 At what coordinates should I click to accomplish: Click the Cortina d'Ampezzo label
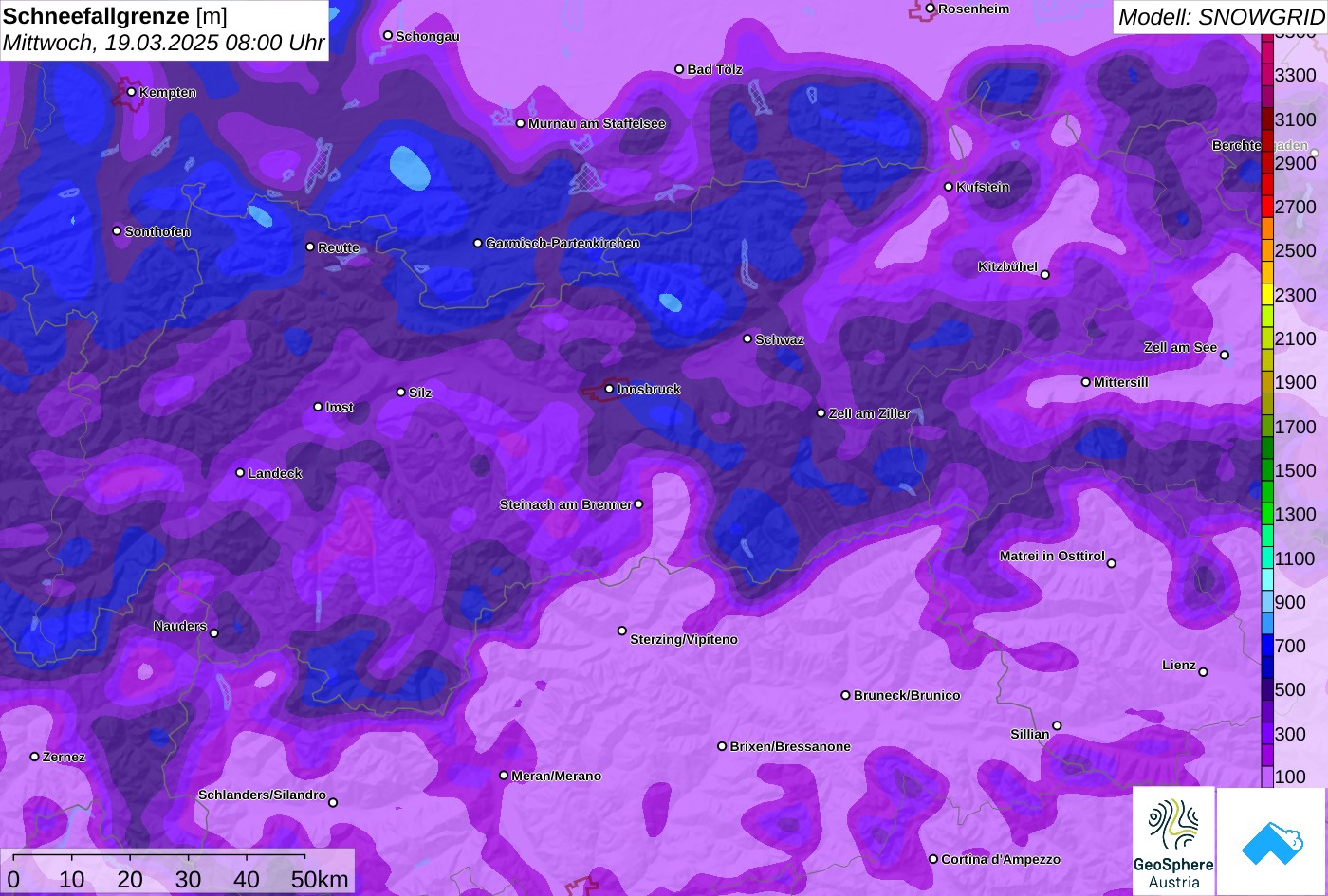pyautogui.click(x=1001, y=859)
